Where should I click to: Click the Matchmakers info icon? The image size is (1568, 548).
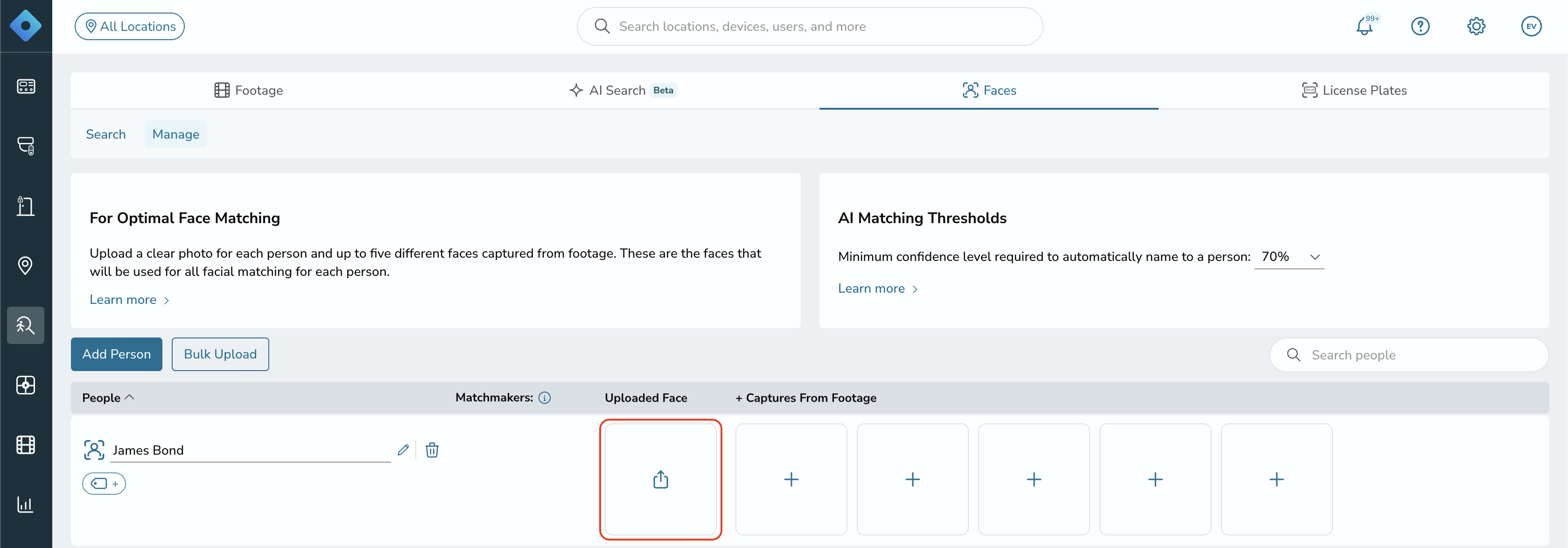point(545,398)
